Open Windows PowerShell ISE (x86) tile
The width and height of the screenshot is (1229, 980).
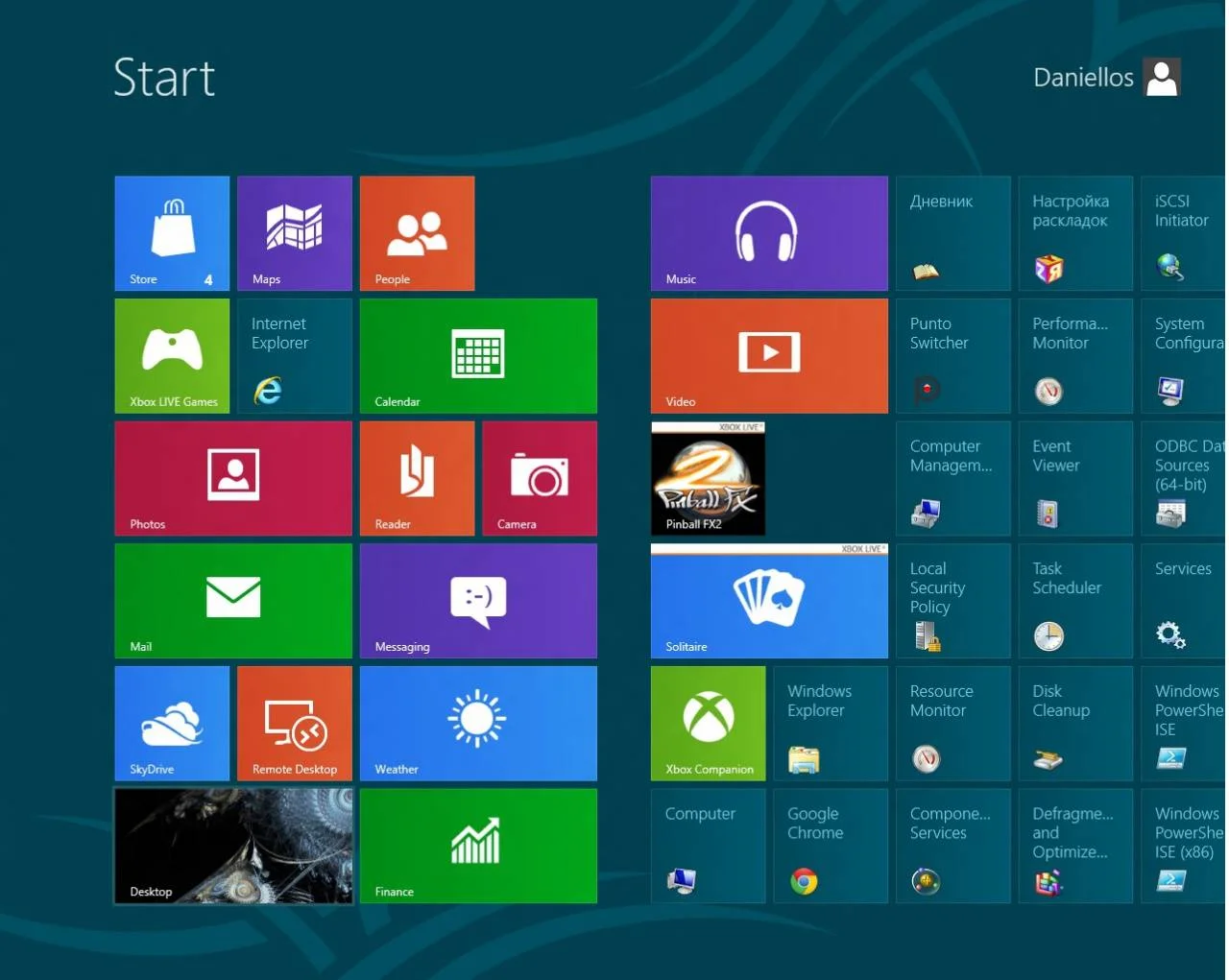(x=1185, y=846)
